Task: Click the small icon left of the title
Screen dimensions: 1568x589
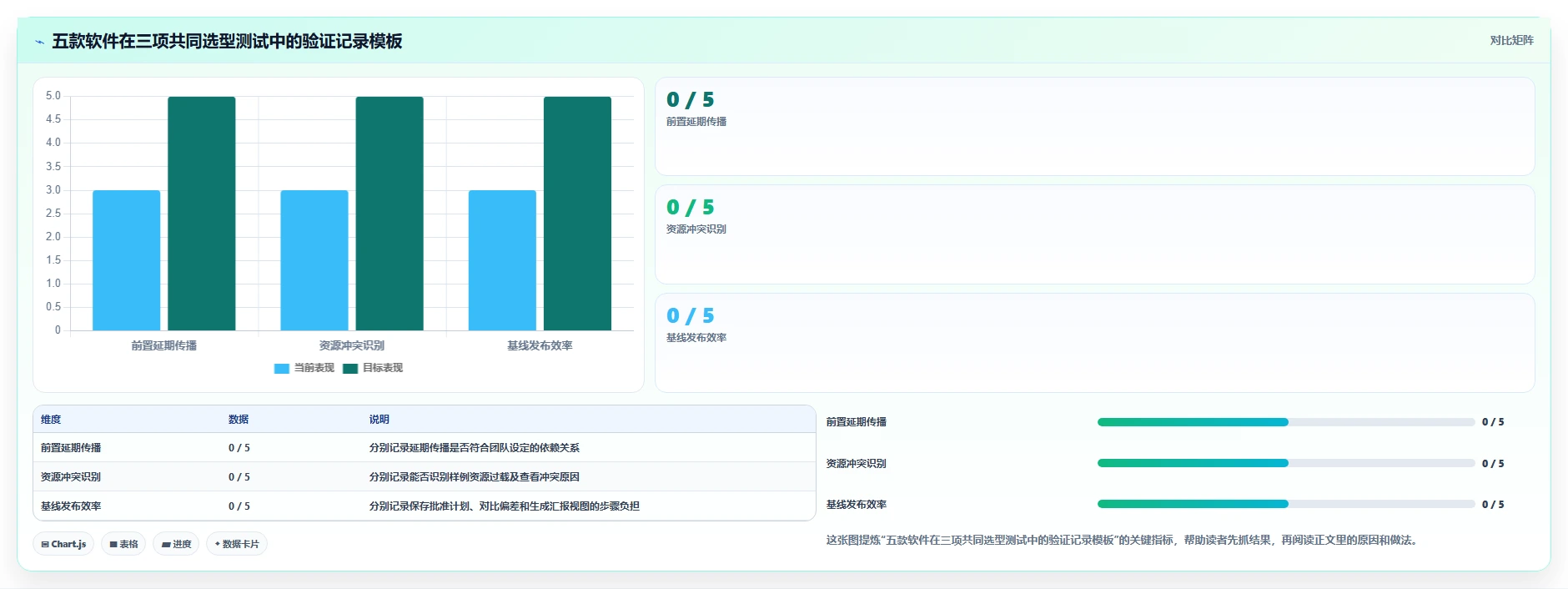Action: pos(39,42)
